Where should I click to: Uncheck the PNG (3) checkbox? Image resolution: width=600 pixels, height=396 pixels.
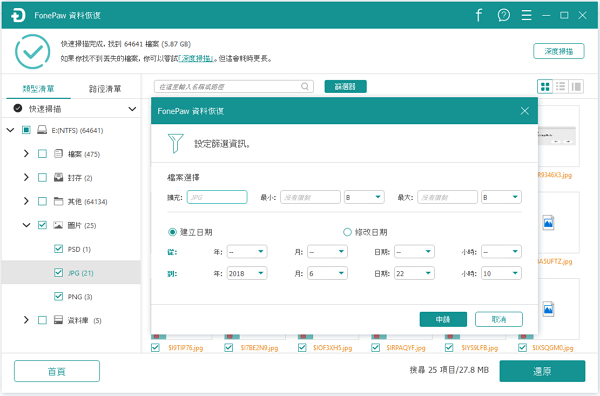(x=58, y=296)
